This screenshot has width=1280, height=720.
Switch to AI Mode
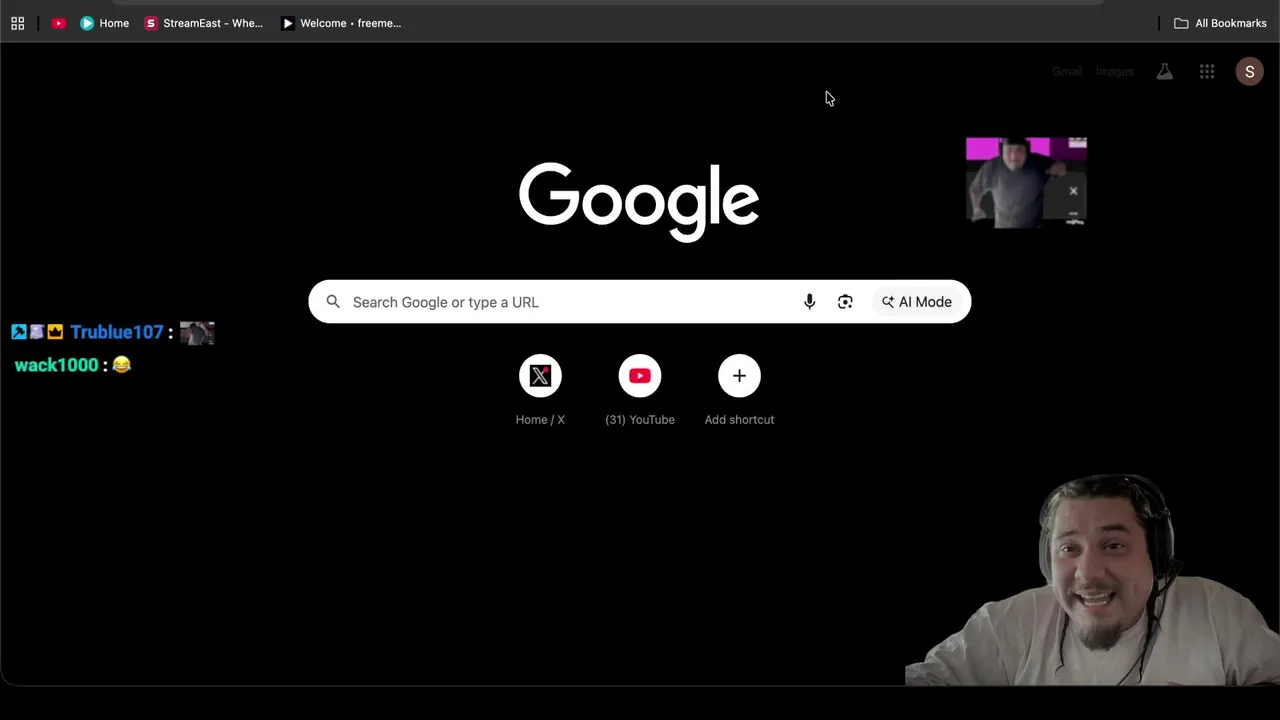916,302
